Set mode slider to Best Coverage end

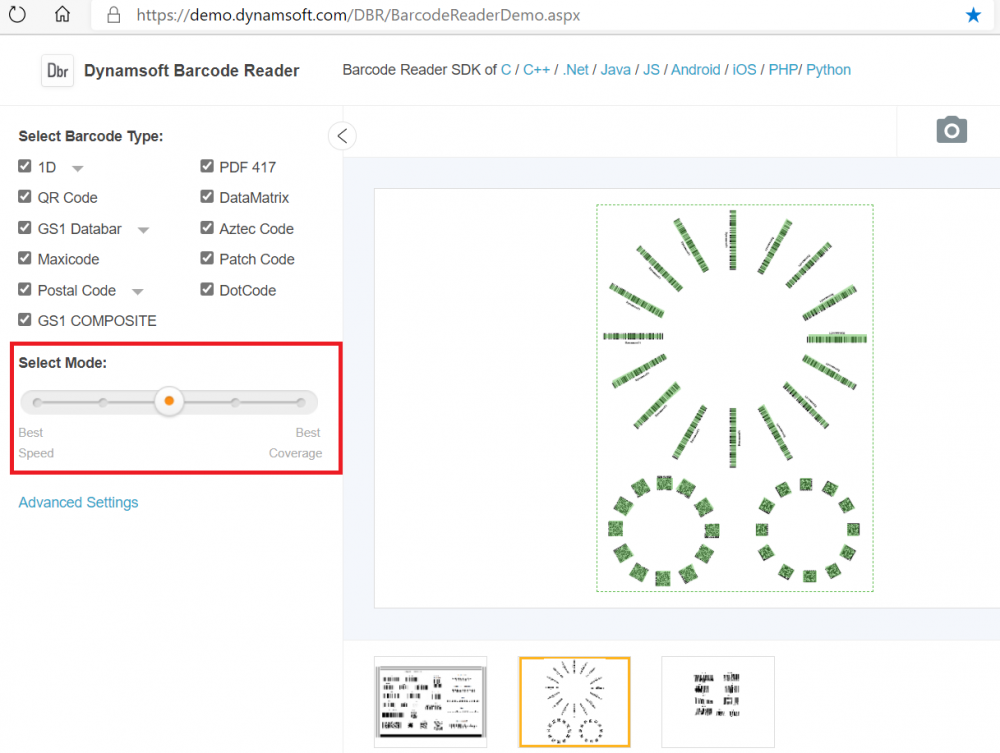tap(300, 402)
